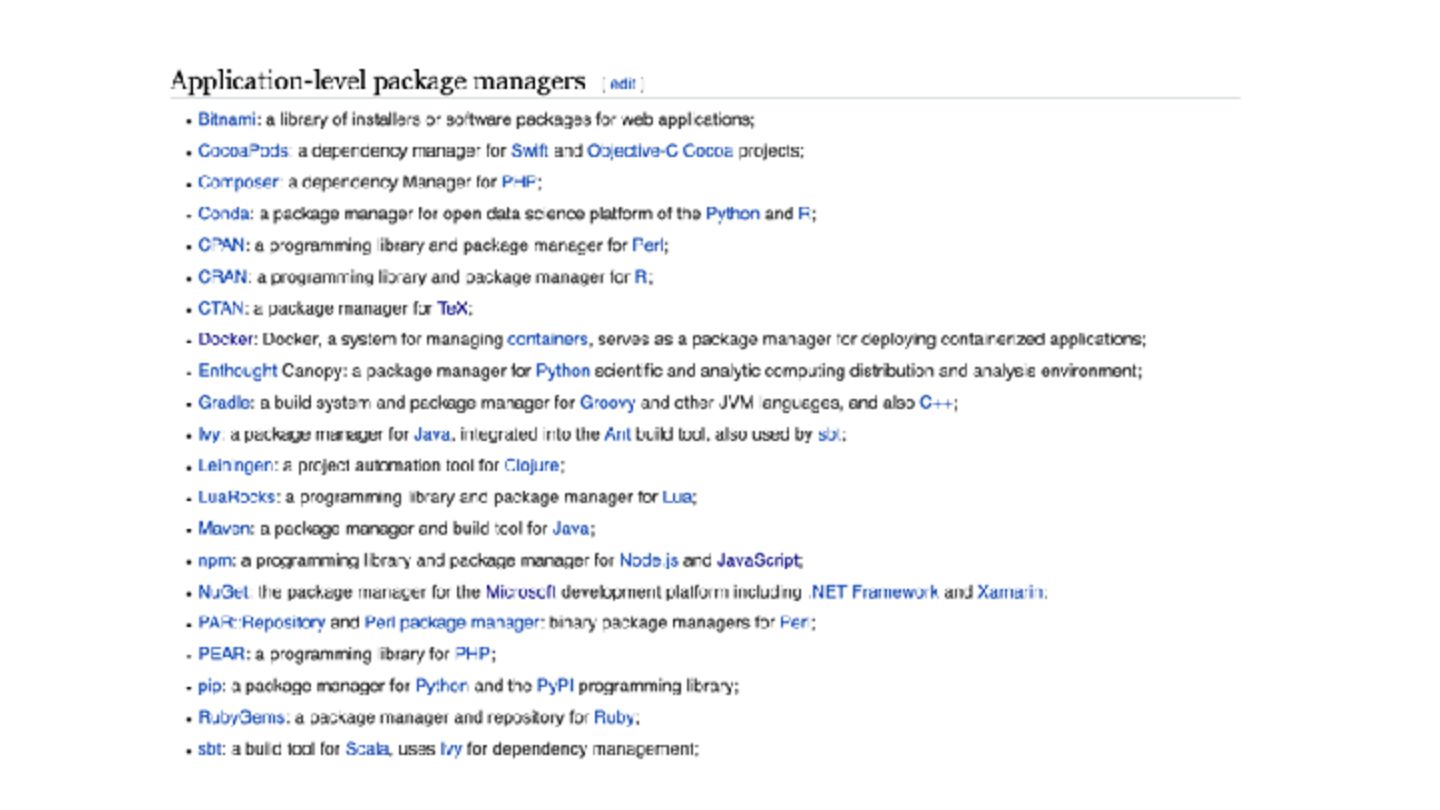Viewport: 1440px width, 810px height.
Task: Open the Composer link
Action: [238, 182]
